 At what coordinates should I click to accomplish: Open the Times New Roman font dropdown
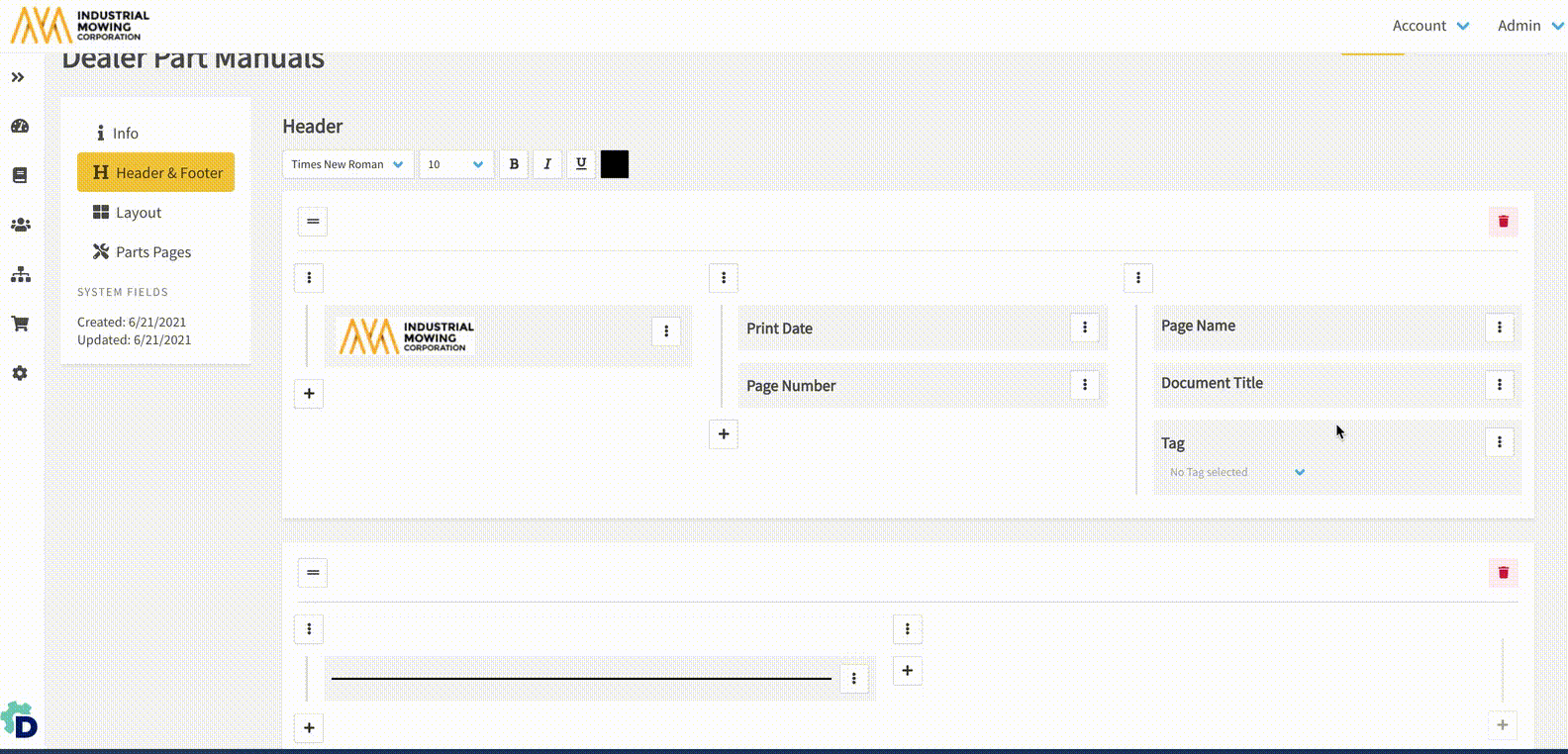347,164
